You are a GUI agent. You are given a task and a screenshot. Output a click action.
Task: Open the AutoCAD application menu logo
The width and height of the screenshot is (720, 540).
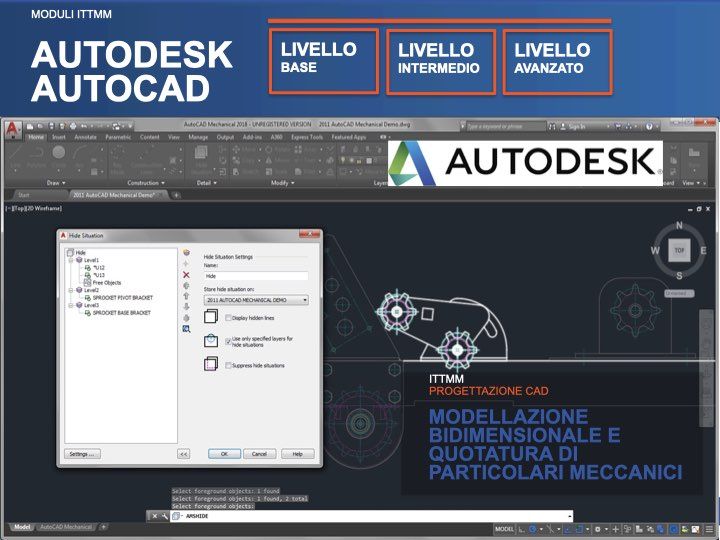click(x=11, y=130)
